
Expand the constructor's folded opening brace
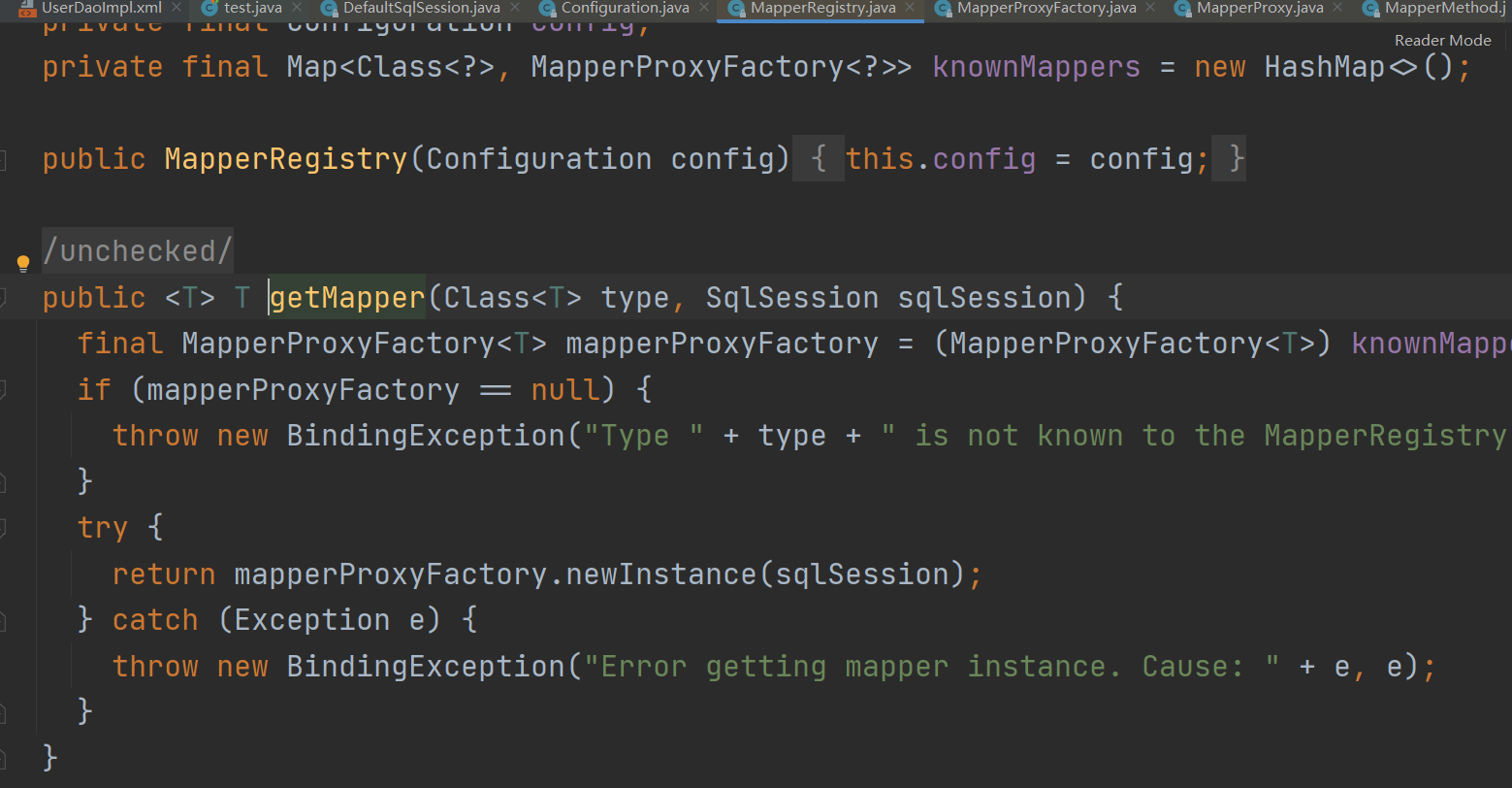pyautogui.click(x=820, y=159)
